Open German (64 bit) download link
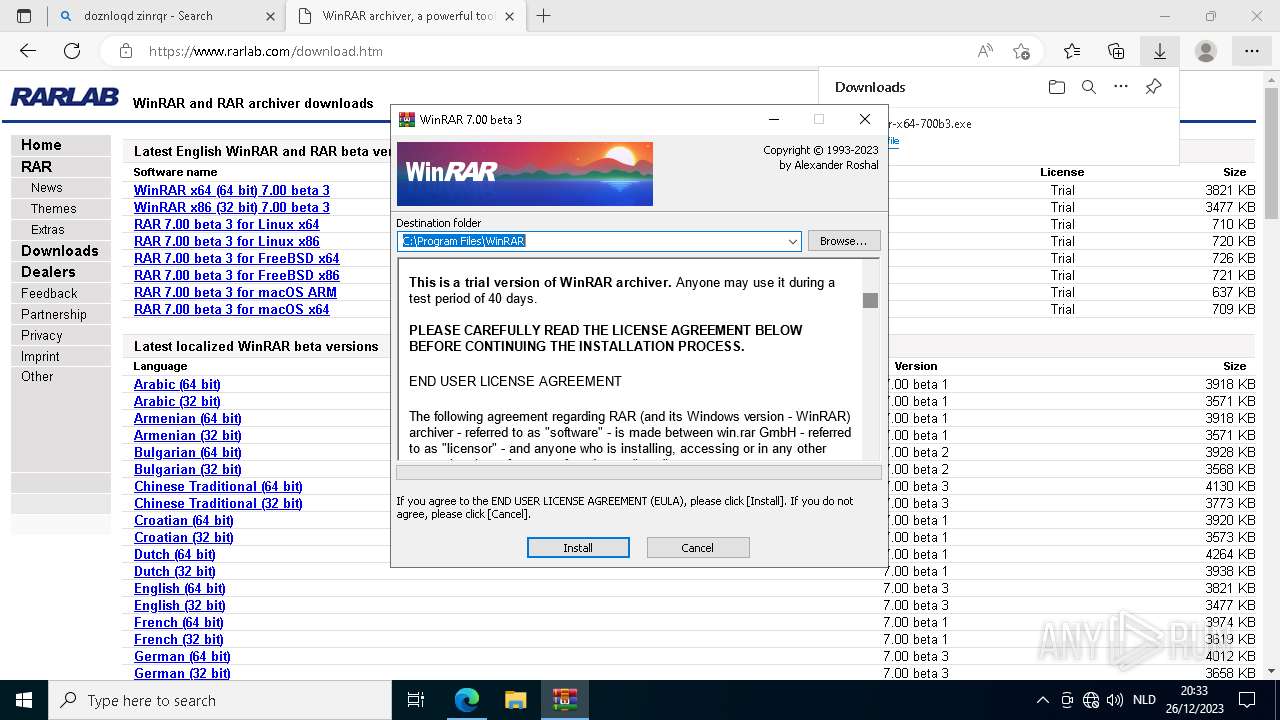This screenshot has height=720, width=1280. click(182, 656)
